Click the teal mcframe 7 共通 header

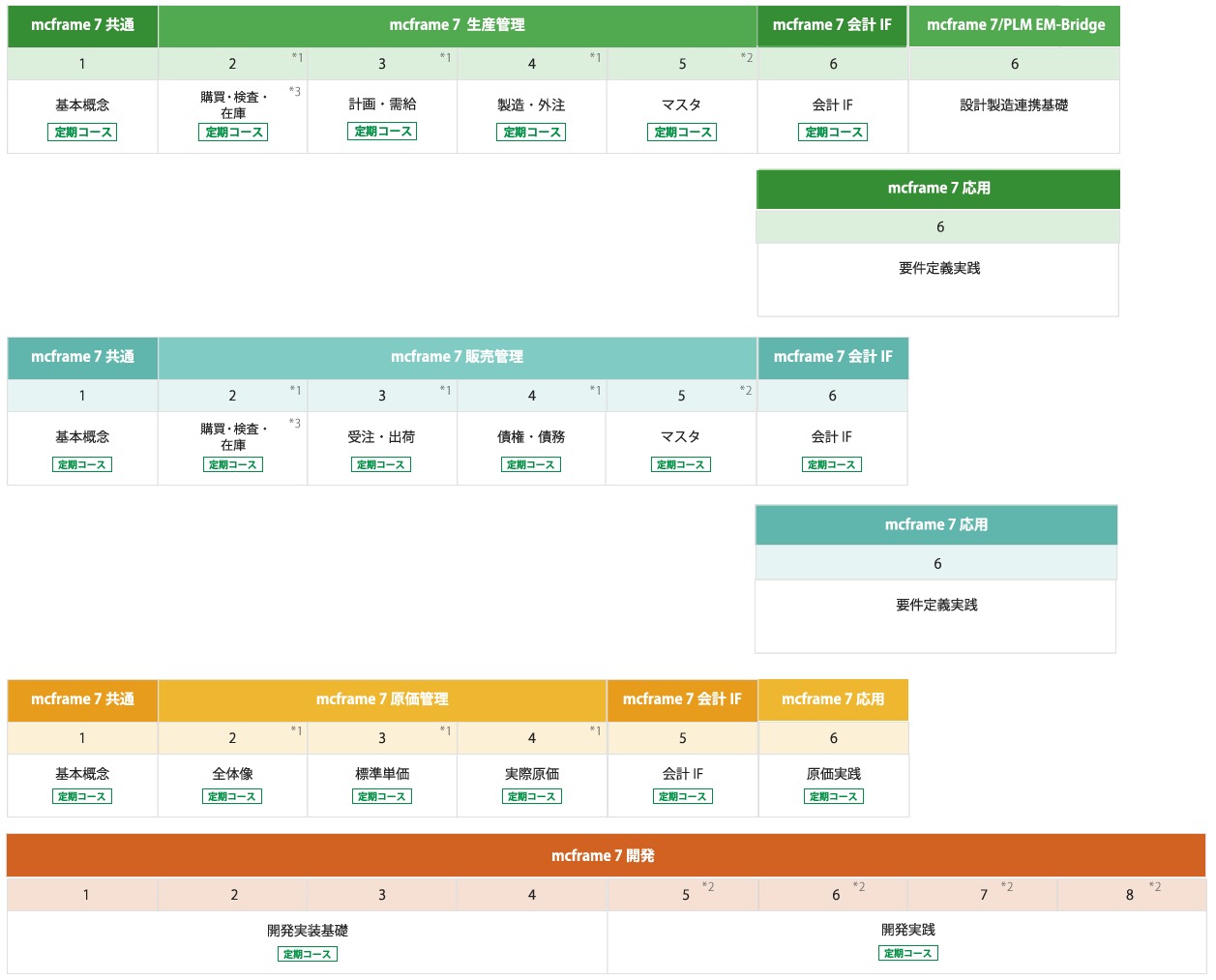click(82, 357)
